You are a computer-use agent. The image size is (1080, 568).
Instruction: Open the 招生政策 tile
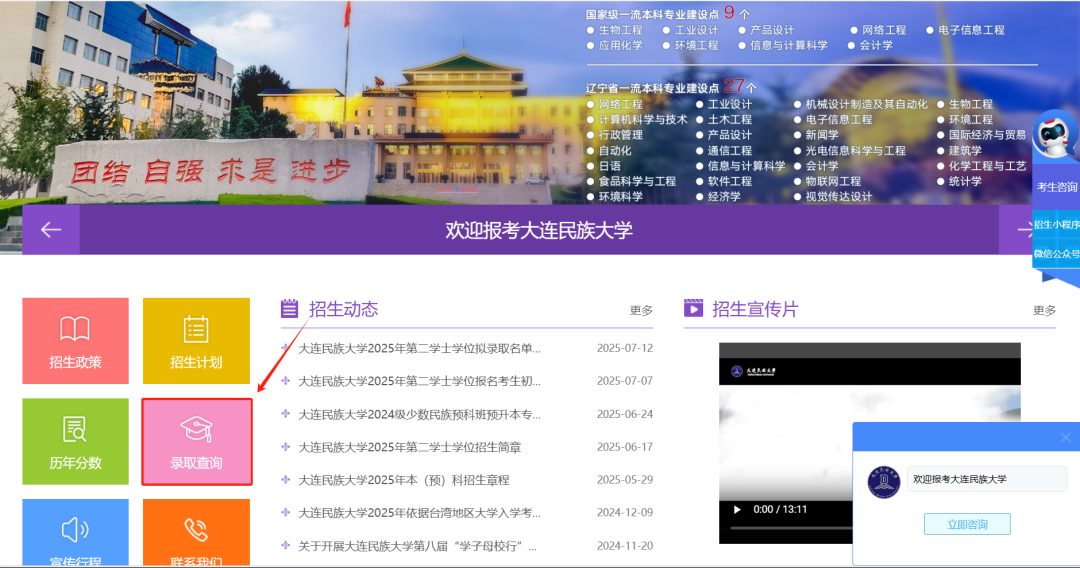coord(75,341)
